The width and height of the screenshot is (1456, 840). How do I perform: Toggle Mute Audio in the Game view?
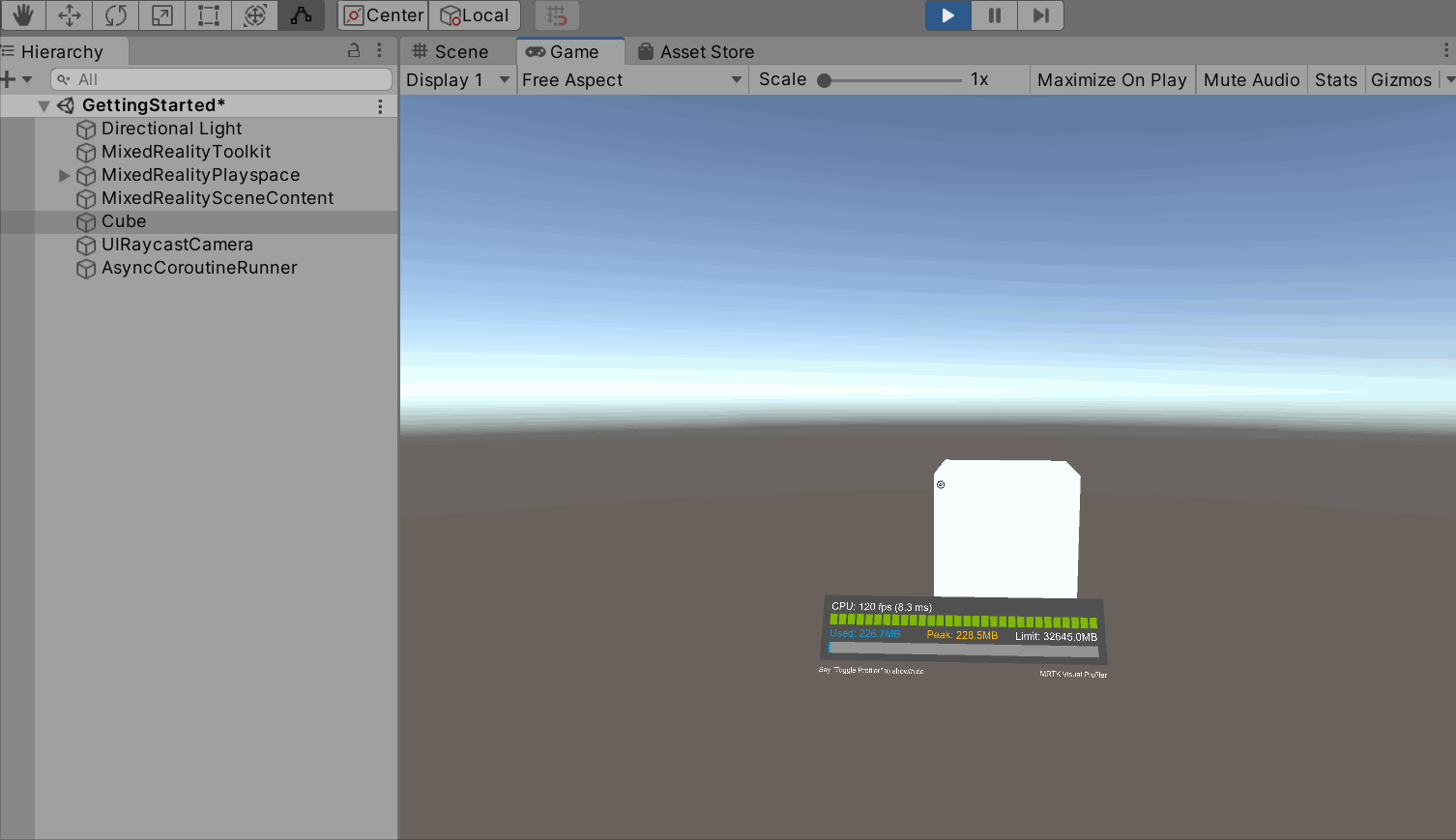pos(1250,79)
